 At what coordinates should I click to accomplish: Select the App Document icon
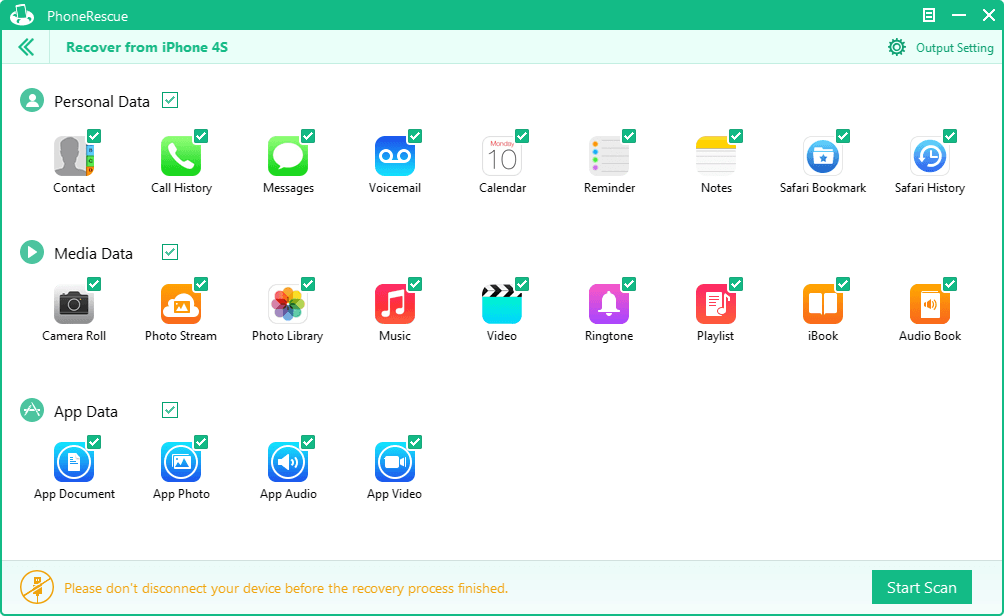pyautogui.click(x=74, y=462)
